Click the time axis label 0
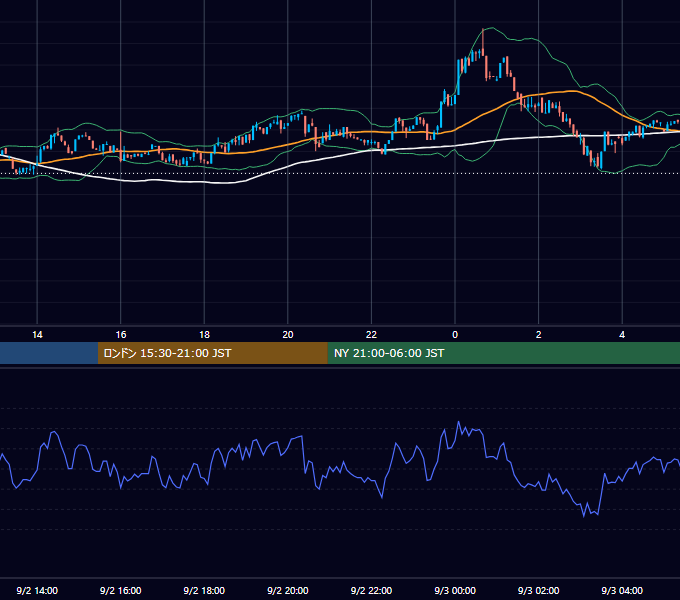This screenshot has width=680, height=600. coord(455,335)
